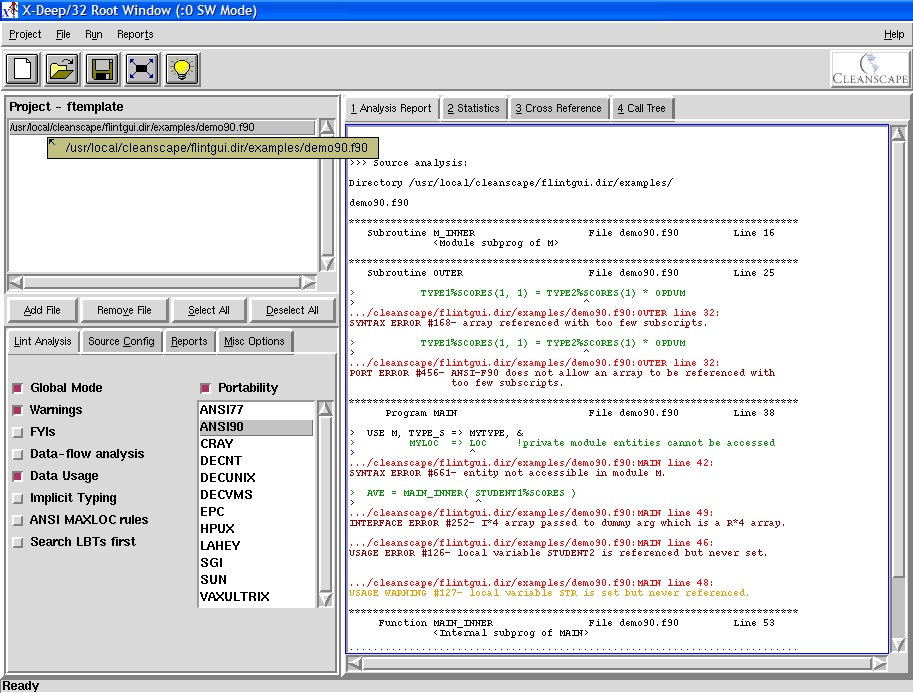Image resolution: width=913 pixels, height=693 pixels.
Task: Enable Data-flow analysis checkbox
Action: [x=18, y=454]
